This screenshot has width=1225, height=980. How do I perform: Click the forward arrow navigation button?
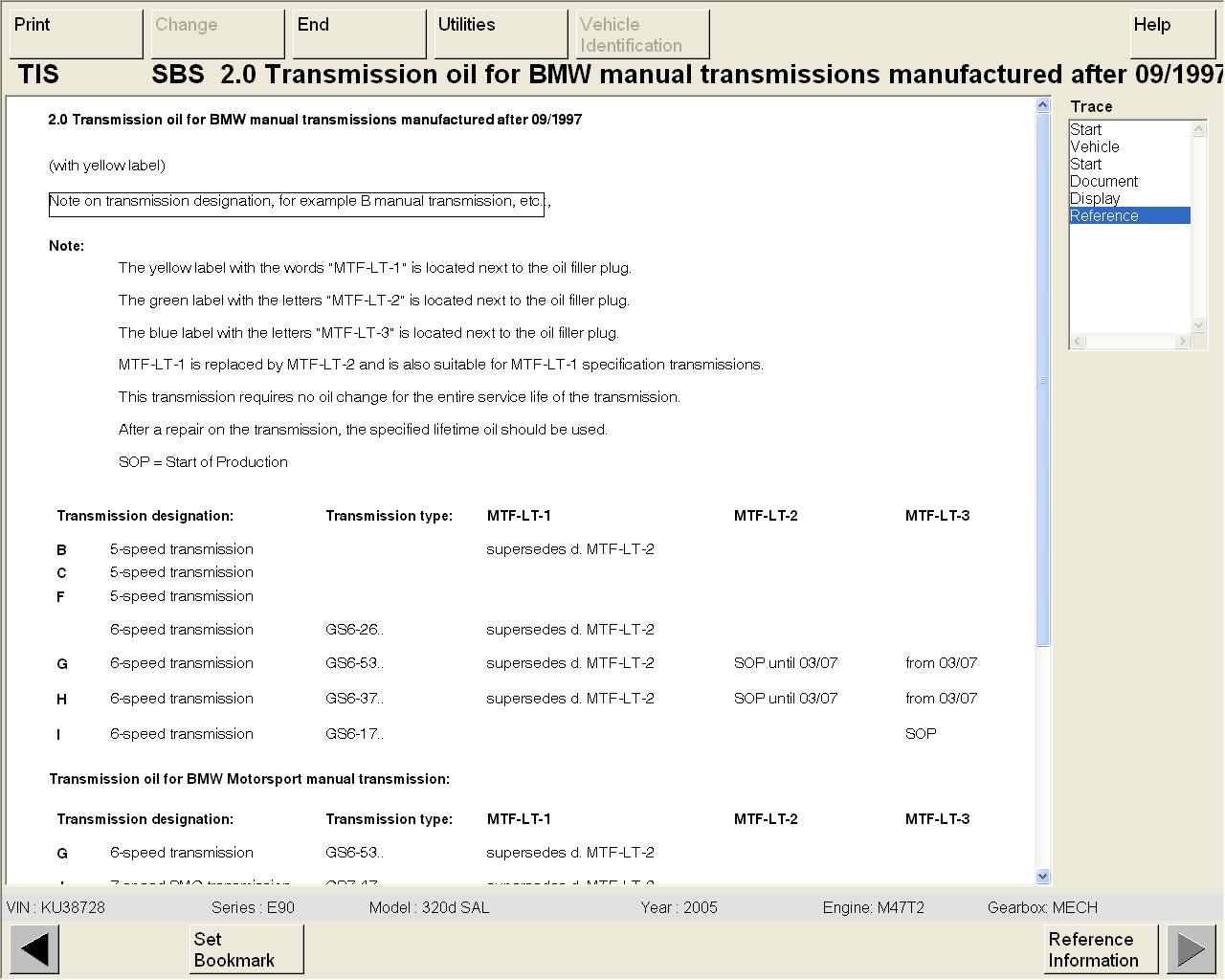coord(1191,948)
